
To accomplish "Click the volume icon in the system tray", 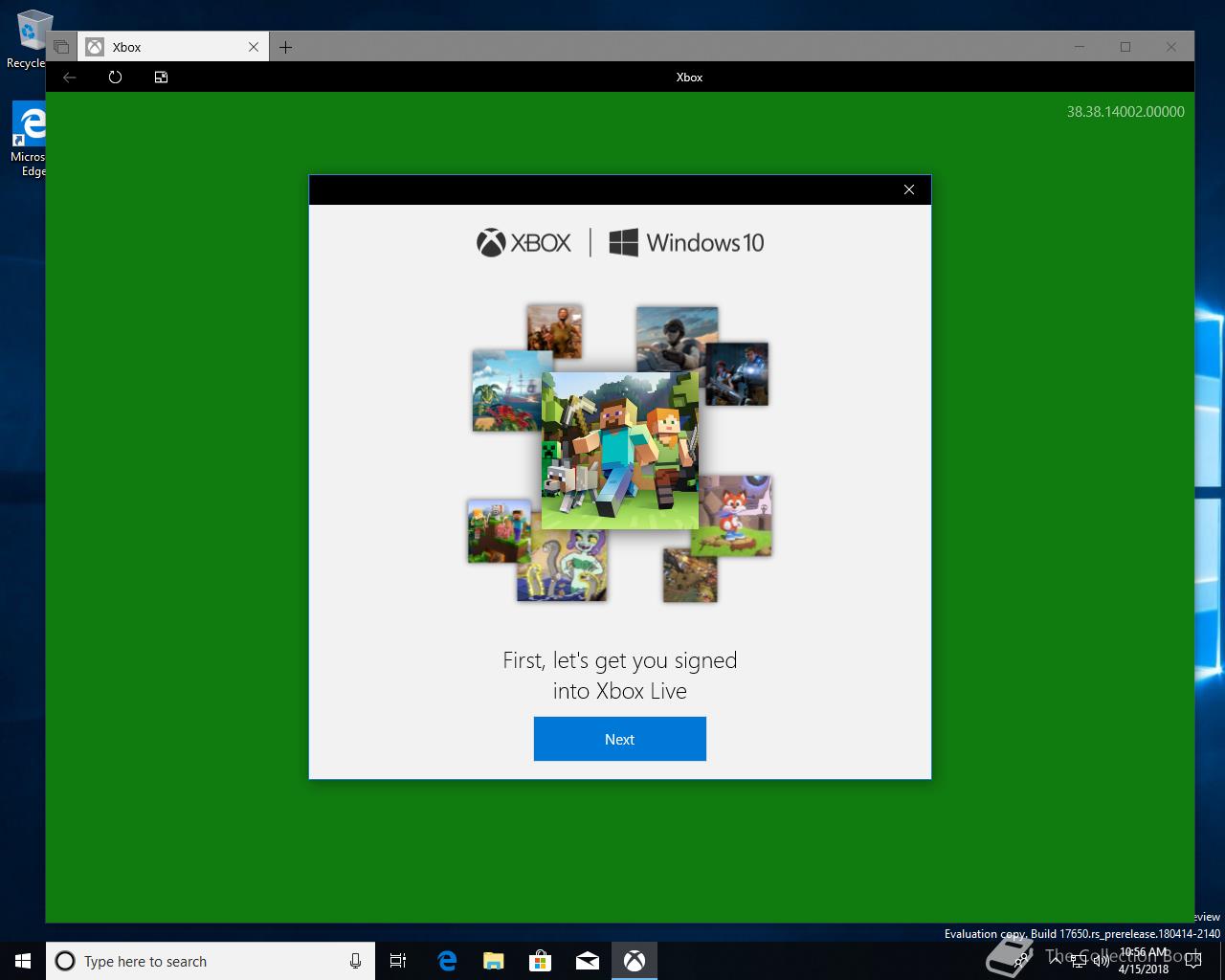I will (1101, 961).
